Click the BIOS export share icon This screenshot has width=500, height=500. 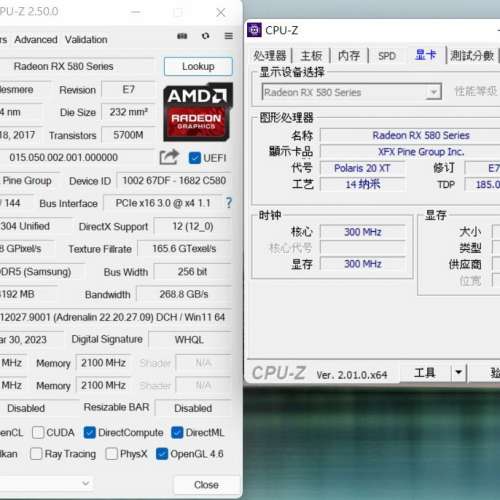[169, 157]
